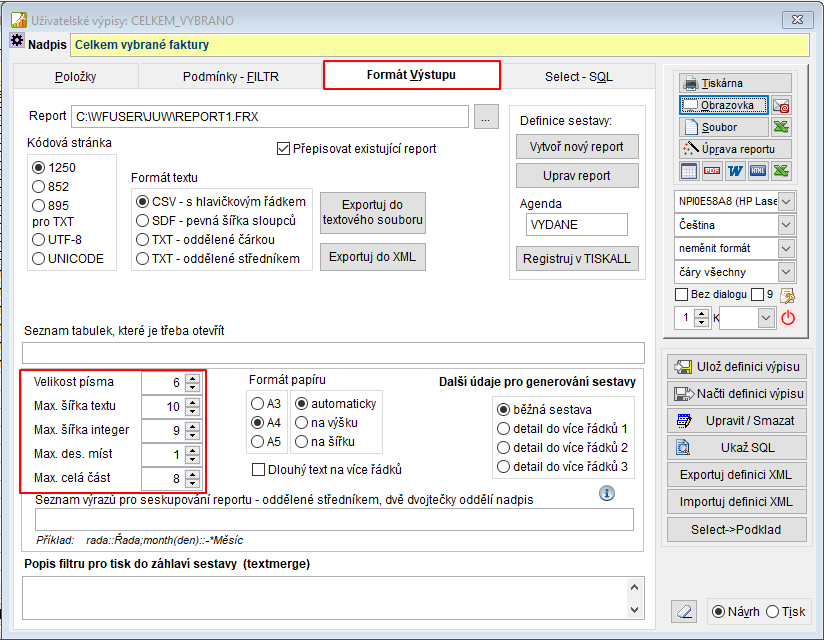This screenshot has width=824, height=640.
Task: Open Čeština language dropdown
Action: click(x=786, y=225)
